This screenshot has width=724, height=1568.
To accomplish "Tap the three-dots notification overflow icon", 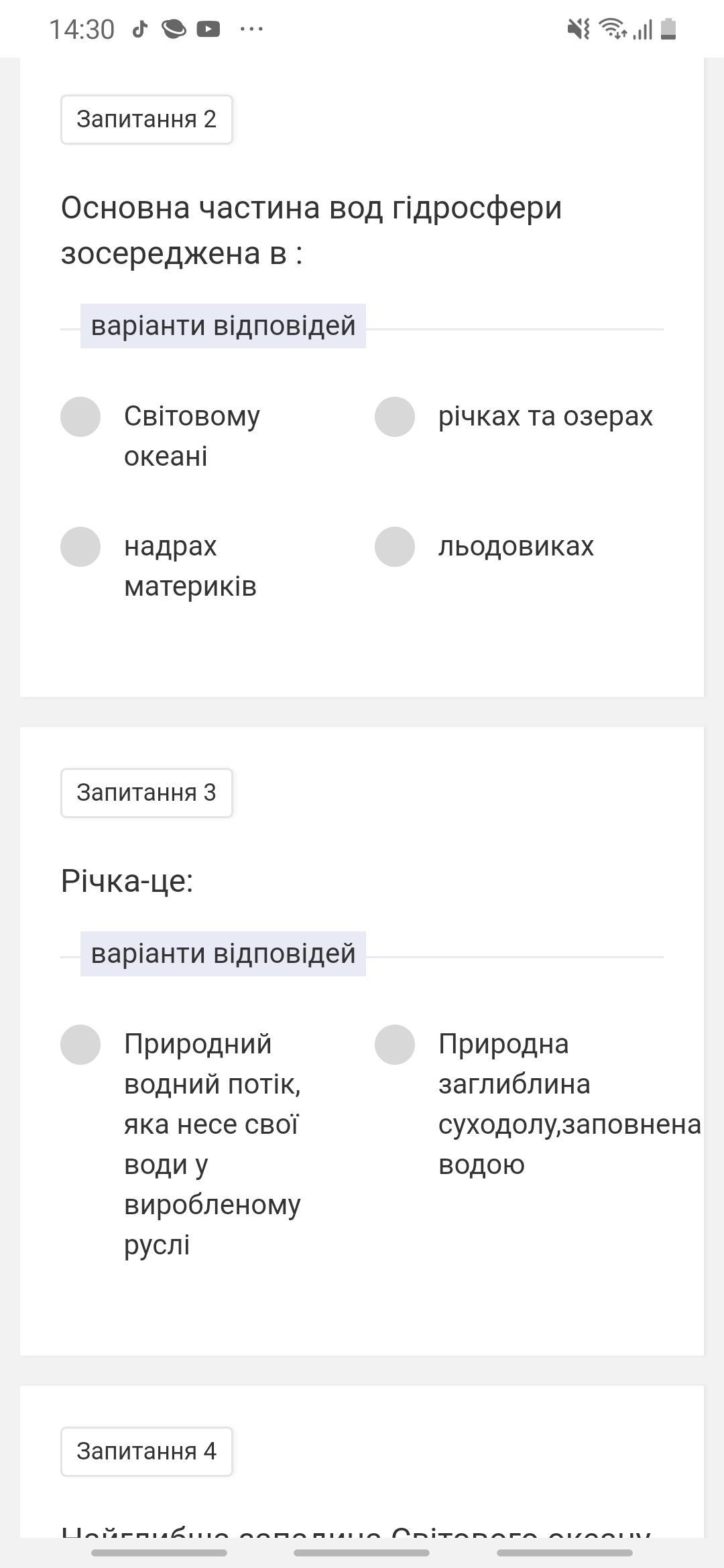I will 251,29.
